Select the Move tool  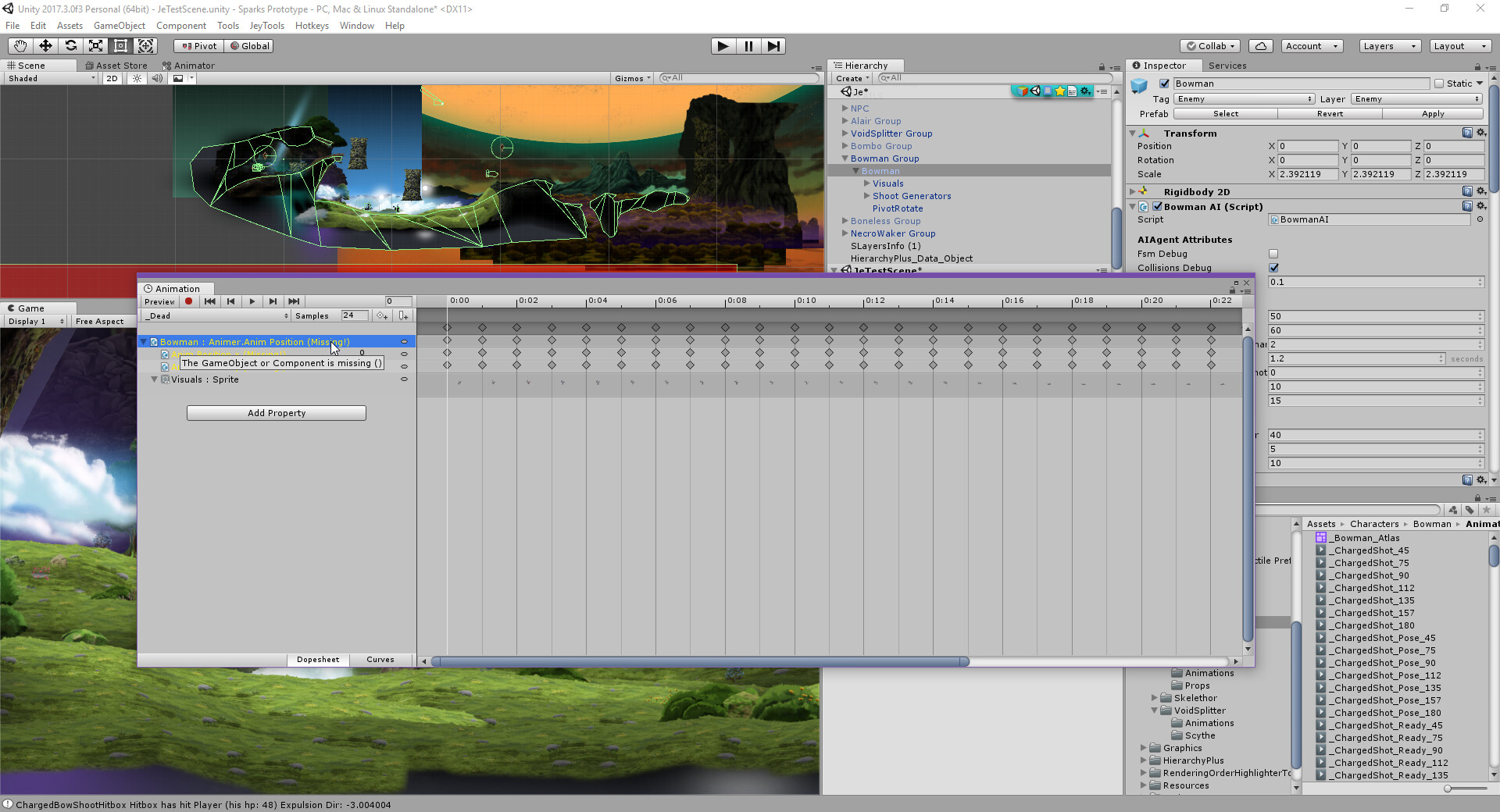tap(45, 45)
